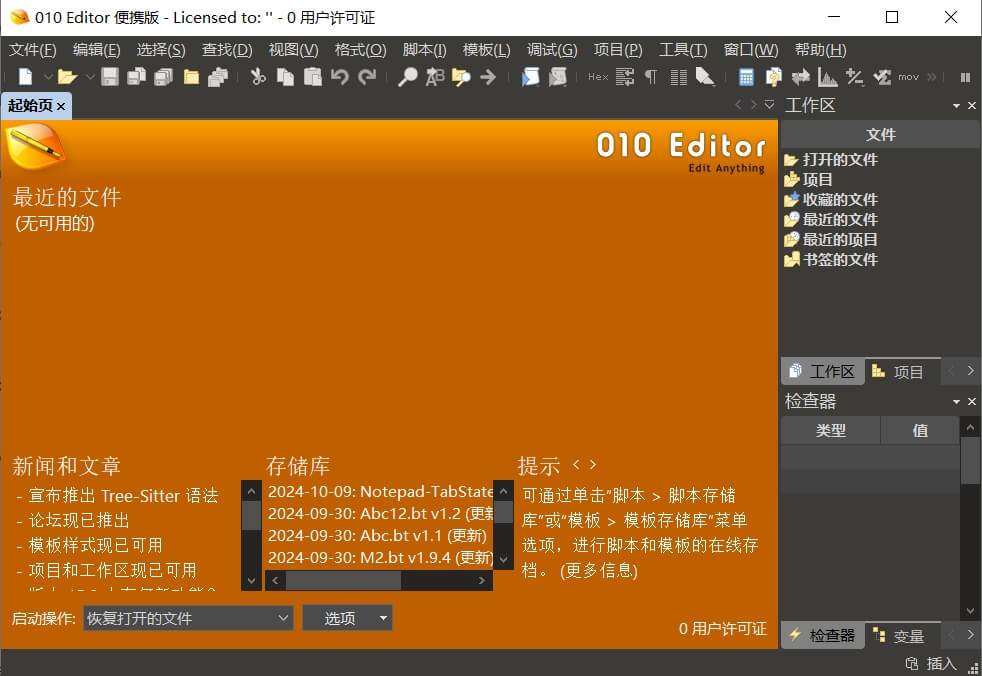982x676 pixels.
Task: Open the Abc12.bt v1.2 repository entry
Action: coord(380,513)
